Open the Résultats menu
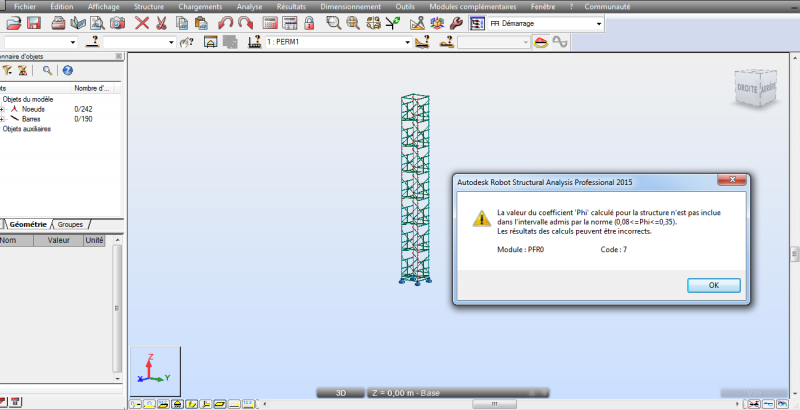Viewport: 800px width, 410px height. [x=291, y=7]
